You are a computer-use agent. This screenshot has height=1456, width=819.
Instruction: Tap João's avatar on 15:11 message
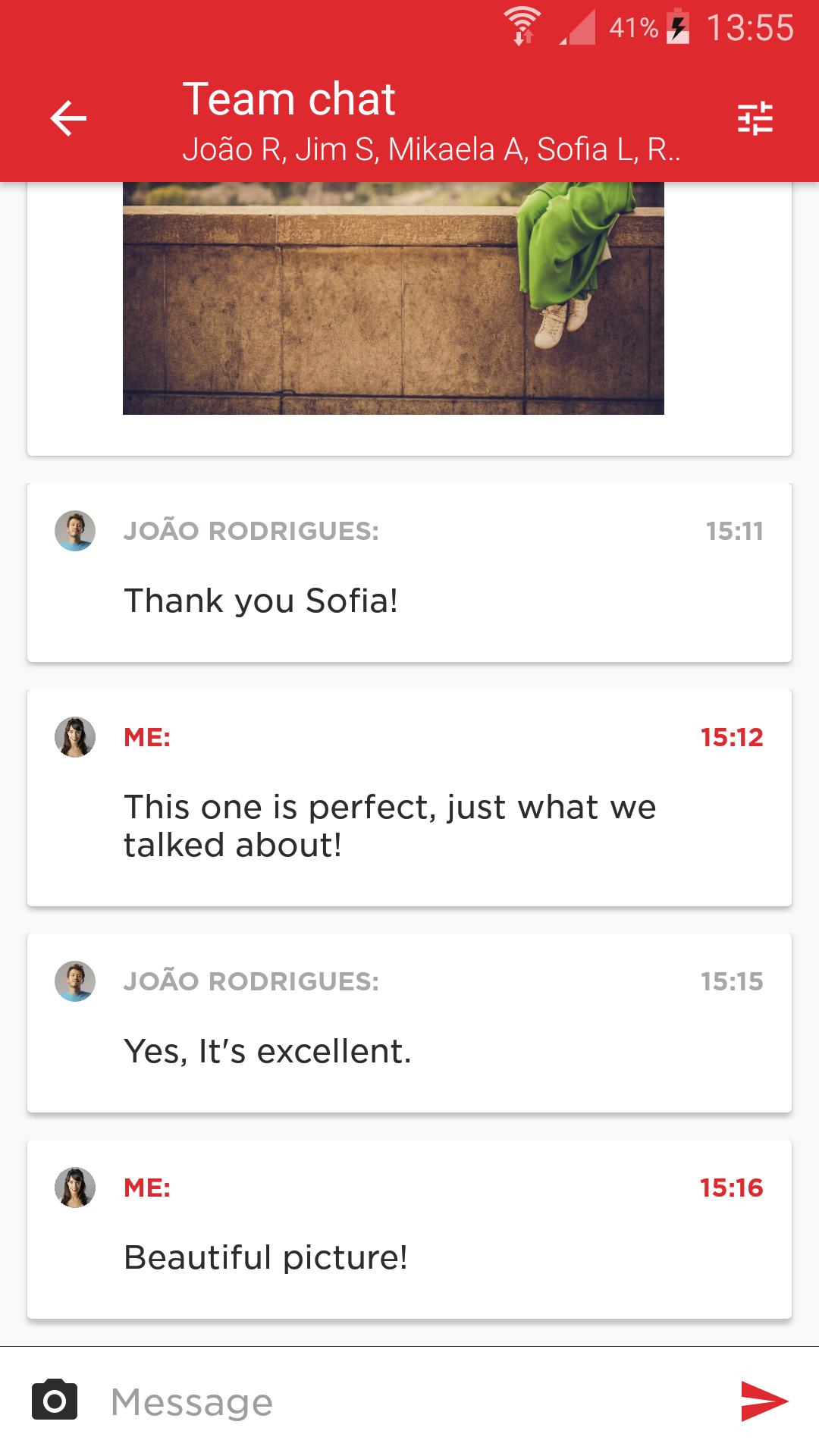[75, 531]
